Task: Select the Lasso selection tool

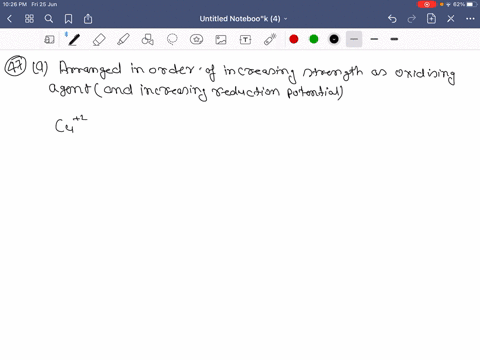Action: tap(172, 40)
